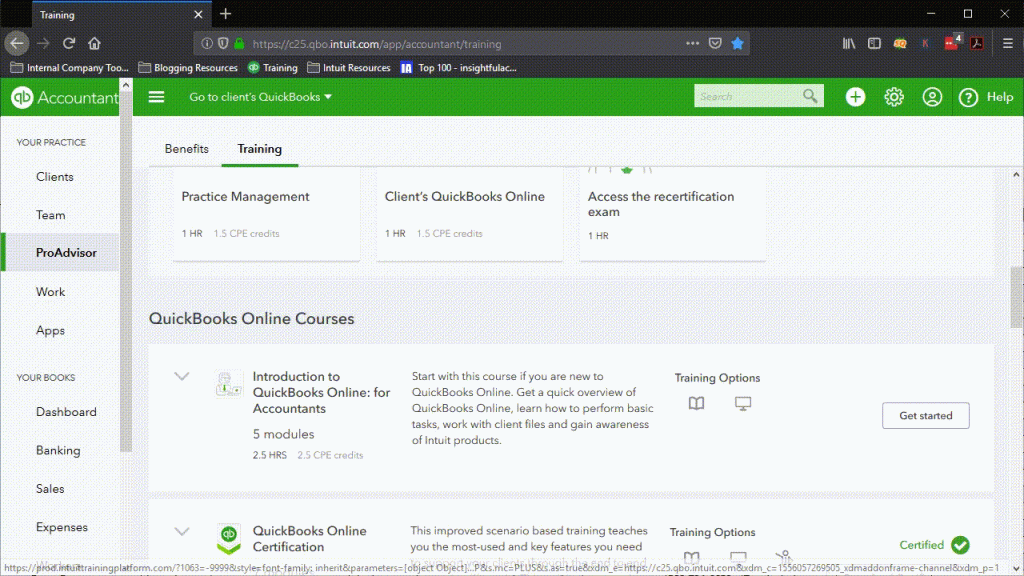Click the Pocket save icon
Viewport: 1024px width, 576px height.
point(715,43)
